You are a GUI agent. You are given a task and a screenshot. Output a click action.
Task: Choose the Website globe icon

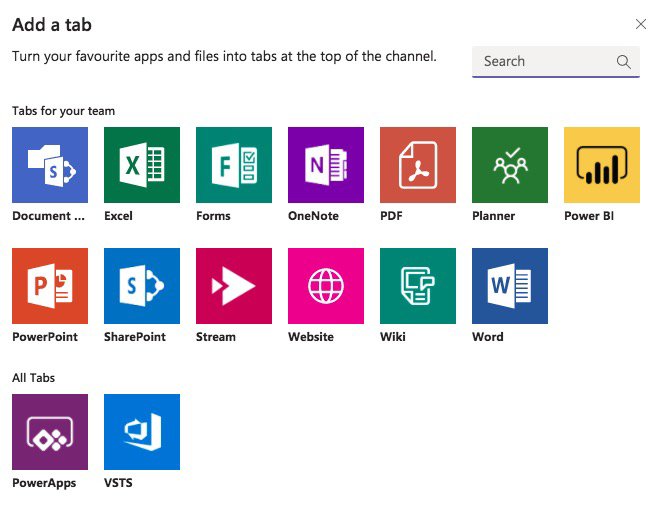point(326,286)
